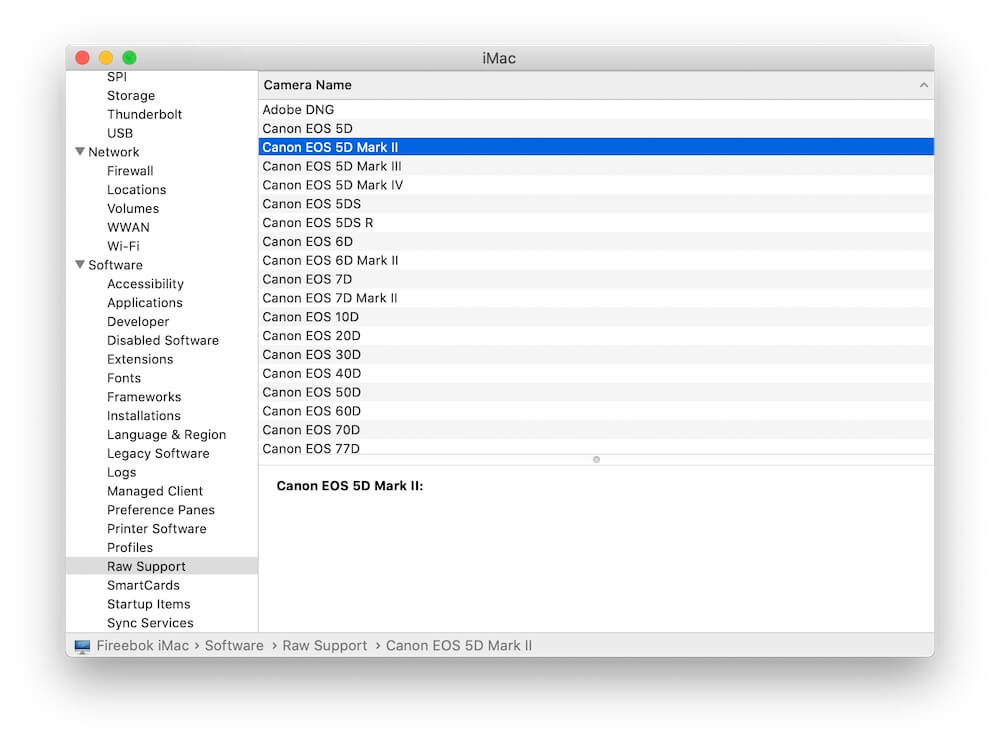Select Wi-Fi in the sidebar

point(123,246)
